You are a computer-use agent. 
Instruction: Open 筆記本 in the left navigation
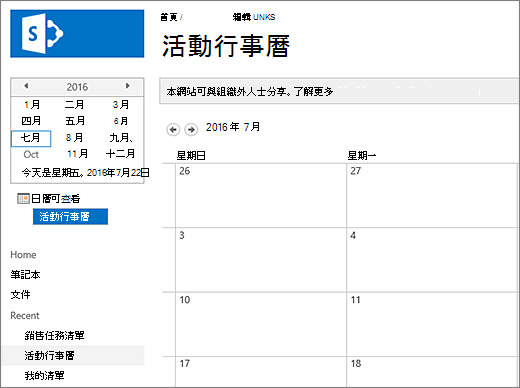[x=25, y=275]
